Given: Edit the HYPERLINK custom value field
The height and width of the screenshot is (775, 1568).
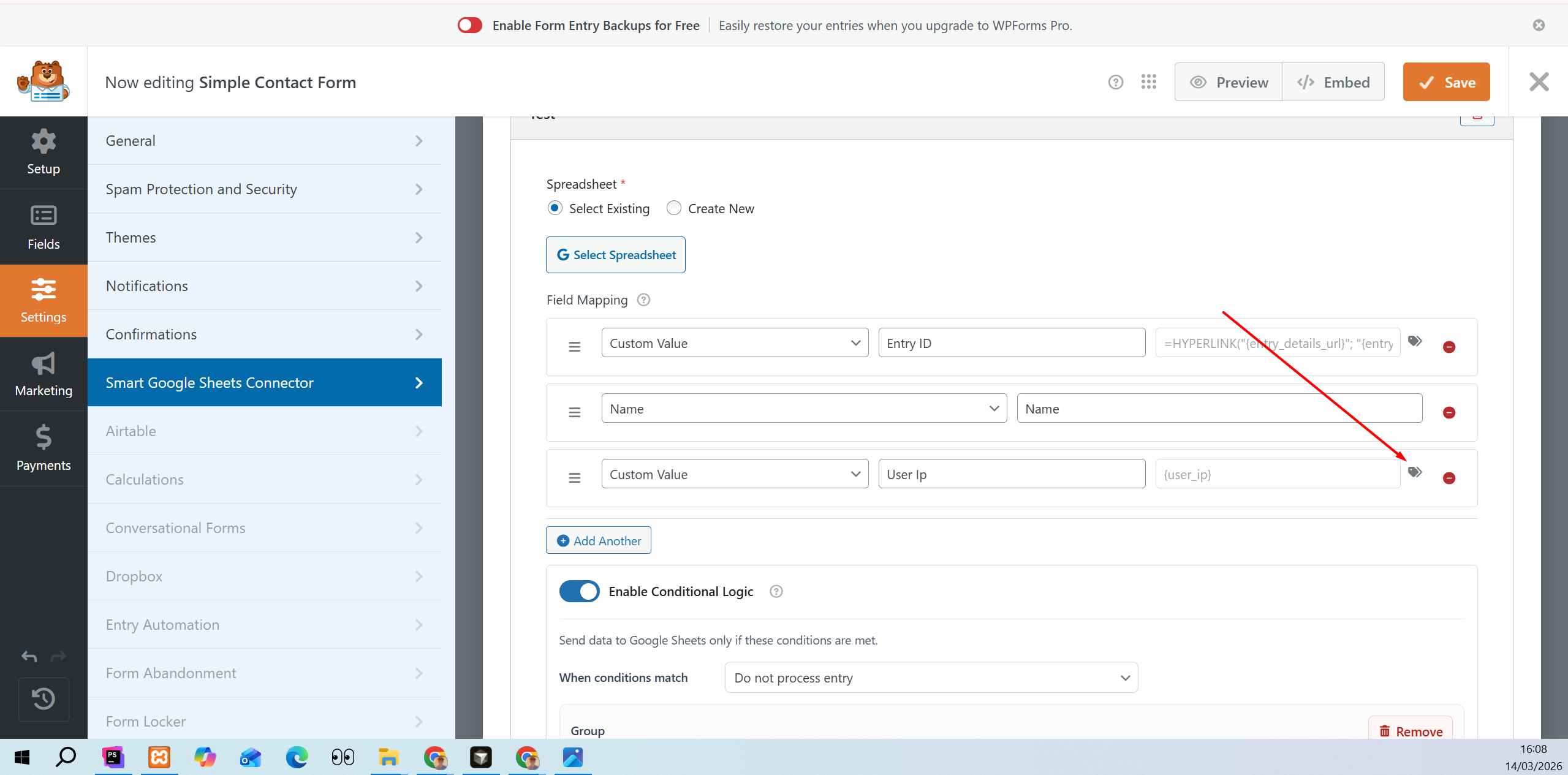Looking at the screenshot, I should coord(1278,343).
